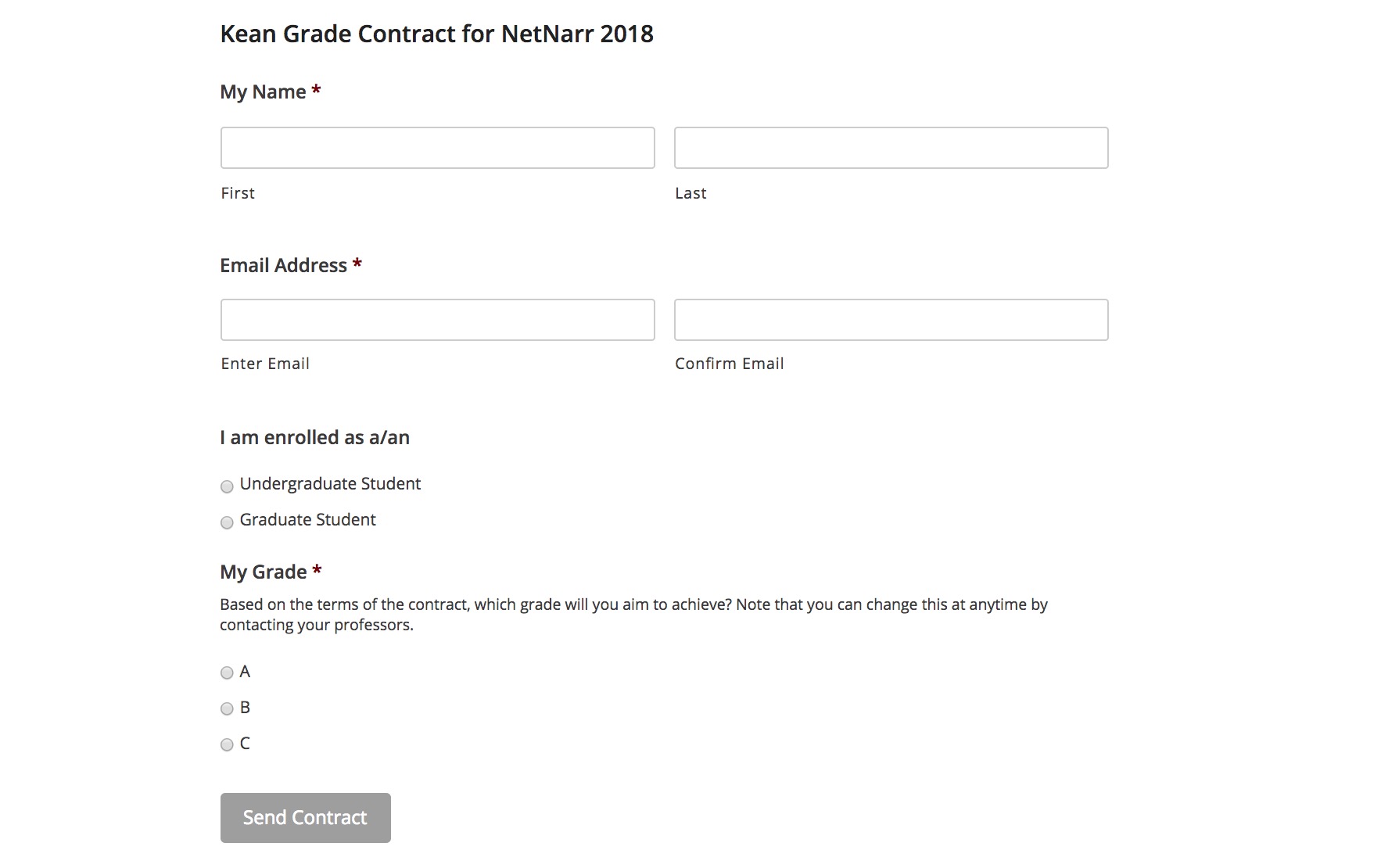The height and width of the screenshot is (868, 1381).
Task: Choose grade B under My Grade
Action: pyautogui.click(x=227, y=708)
